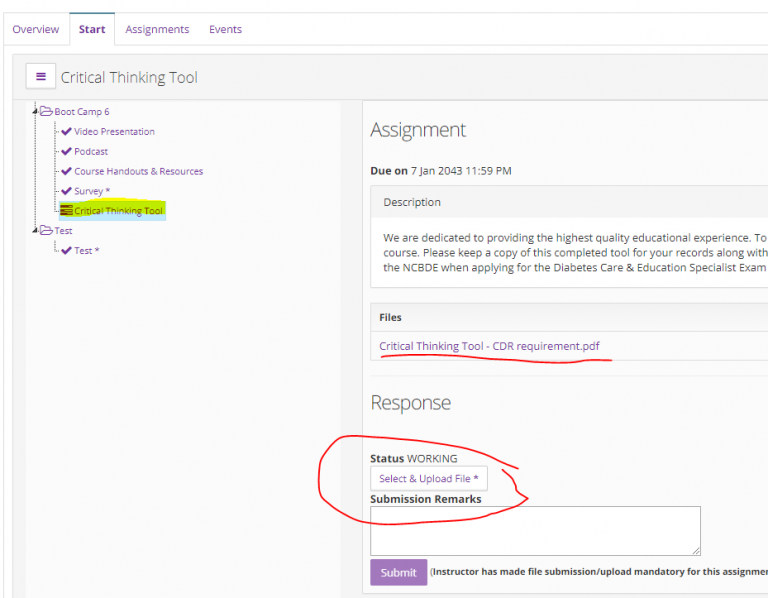Click the assignment icon beside Critical Thinking Tool
This screenshot has height=598, width=768.
pos(66,211)
